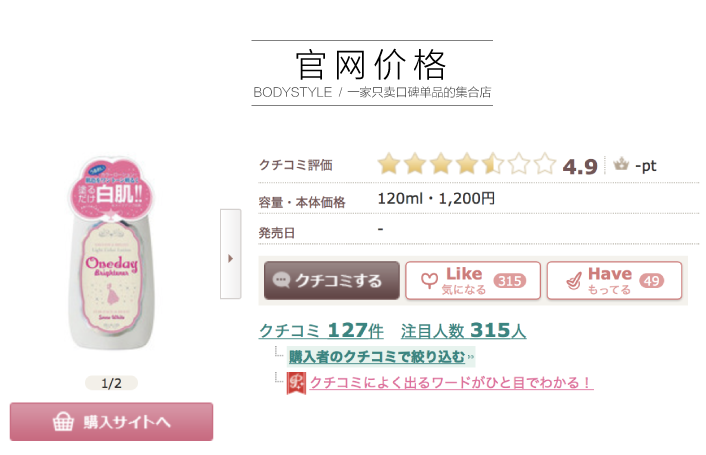The height and width of the screenshot is (455, 706).
Task: Click the heart icon in the Like button
Action: [428, 281]
